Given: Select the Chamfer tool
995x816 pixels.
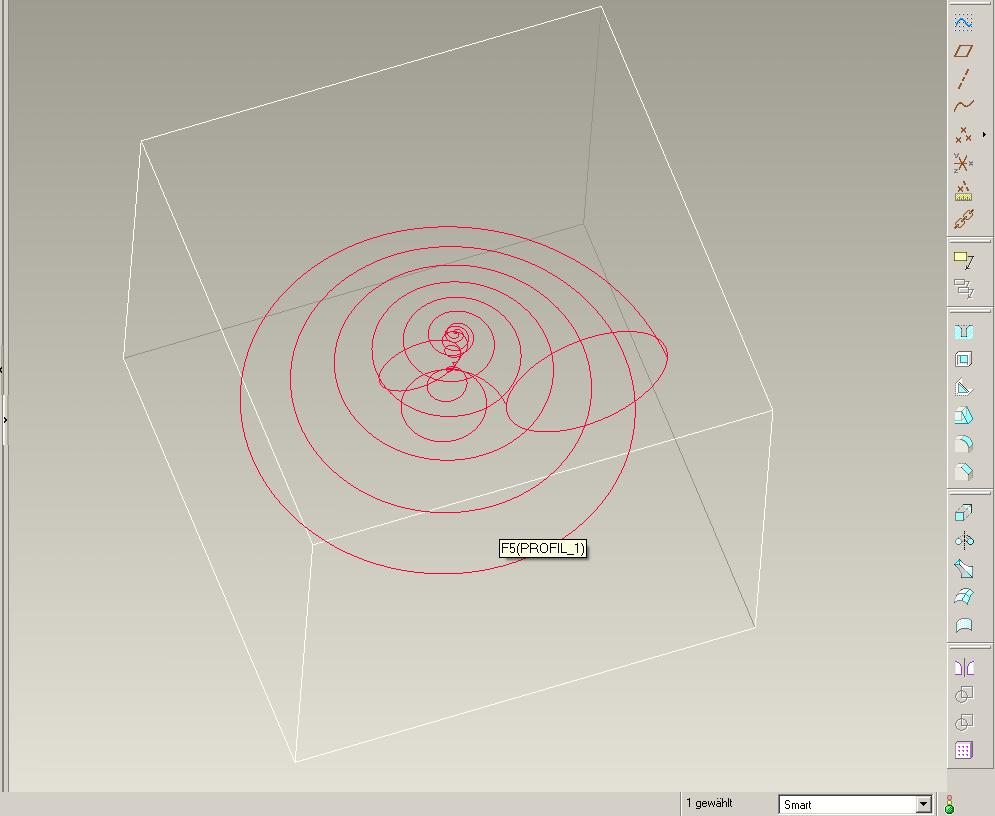Looking at the screenshot, I should point(963,471).
